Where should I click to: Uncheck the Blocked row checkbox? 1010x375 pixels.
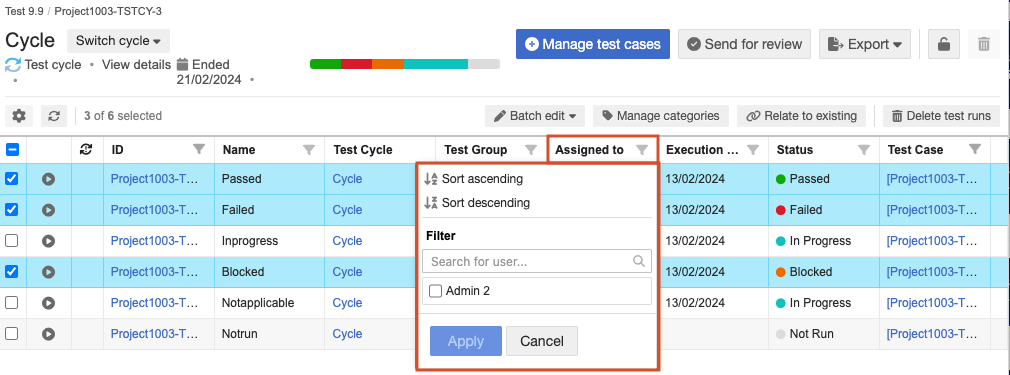click(x=12, y=272)
